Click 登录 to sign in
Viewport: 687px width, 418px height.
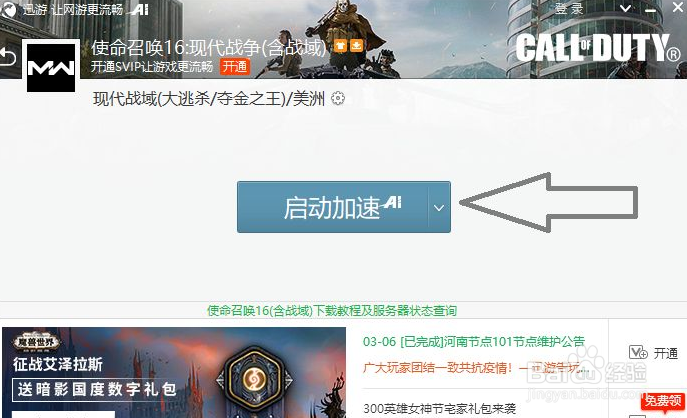pyautogui.click(x=569, y=8)
